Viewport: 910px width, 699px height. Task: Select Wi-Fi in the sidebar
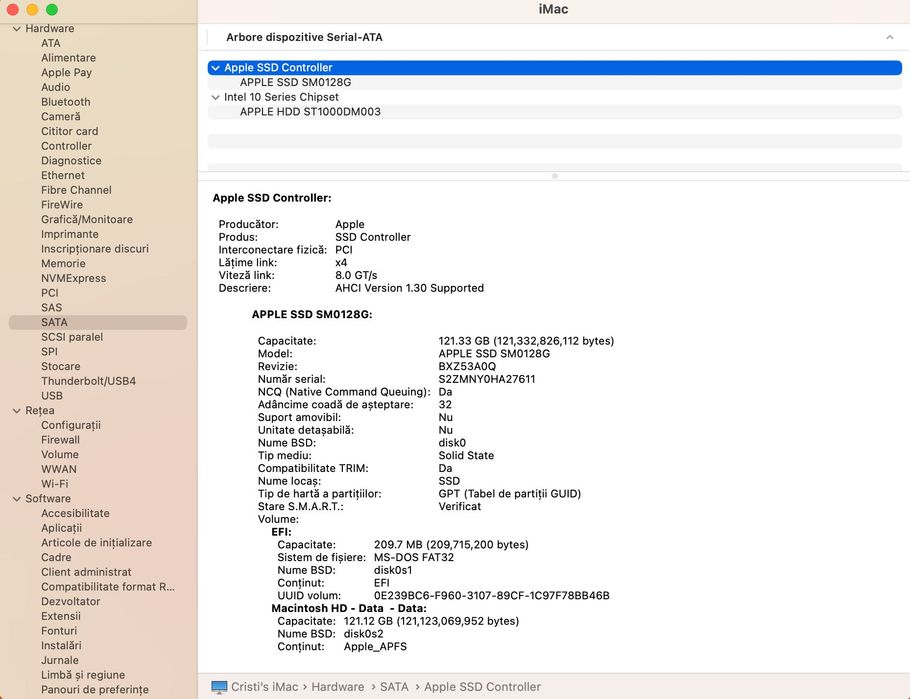point(55,484)
